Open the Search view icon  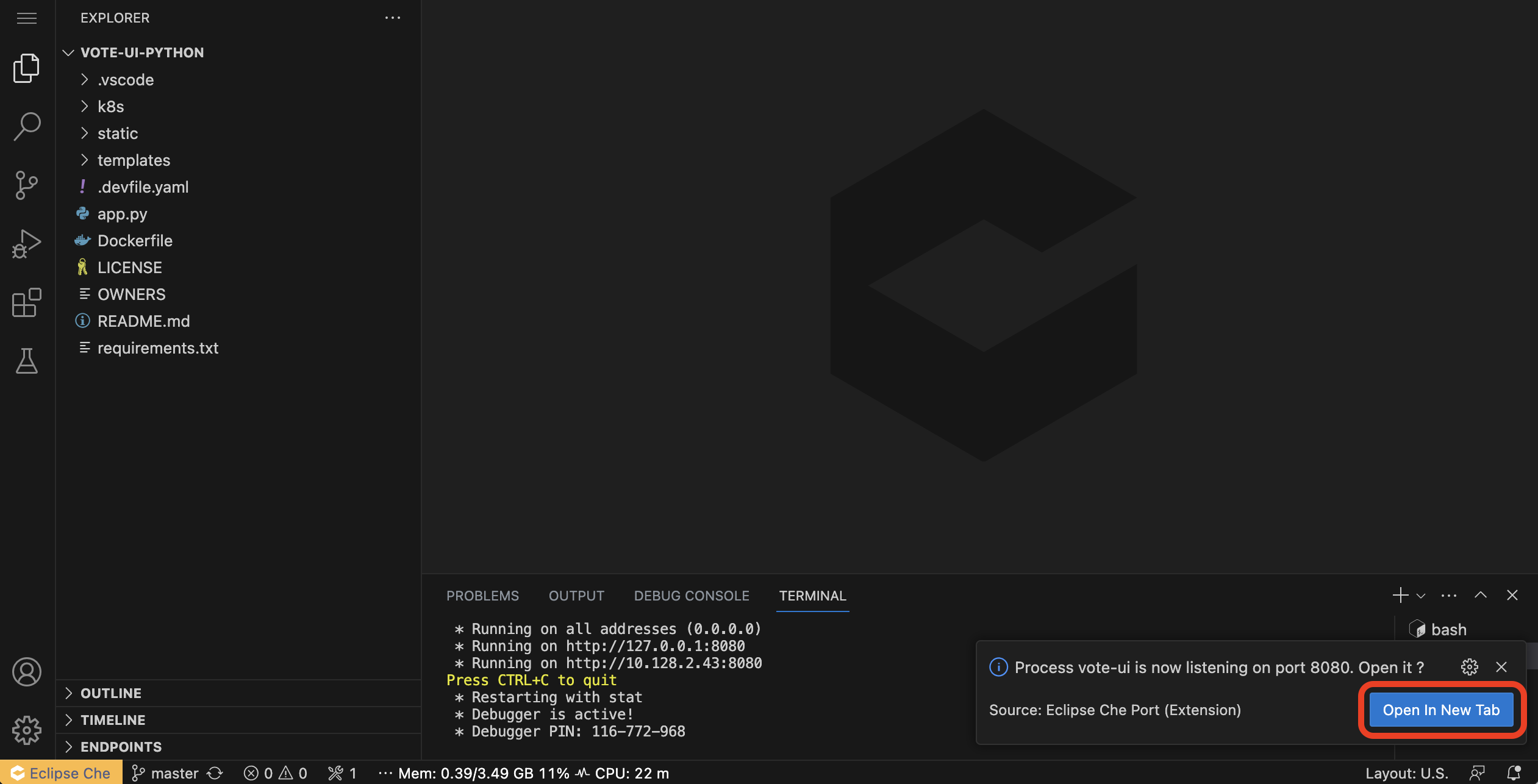point(27,126)
